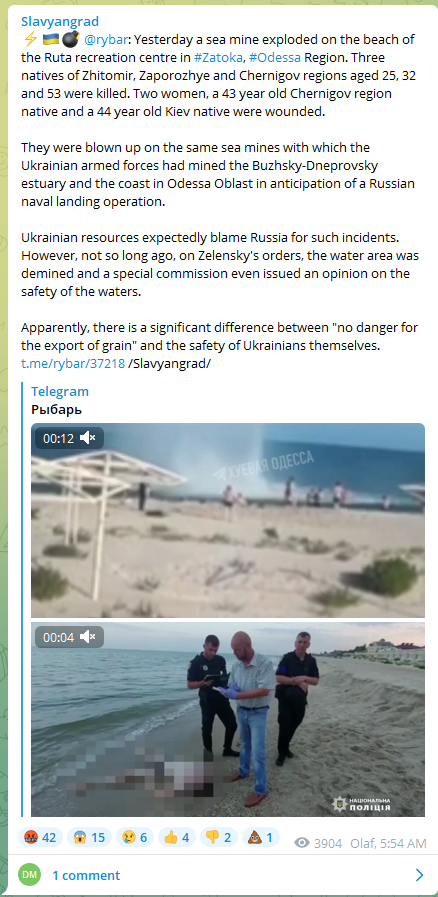Click the scream emoji reaction with 15
Screen dimensions: 438x897
point(89,838)
